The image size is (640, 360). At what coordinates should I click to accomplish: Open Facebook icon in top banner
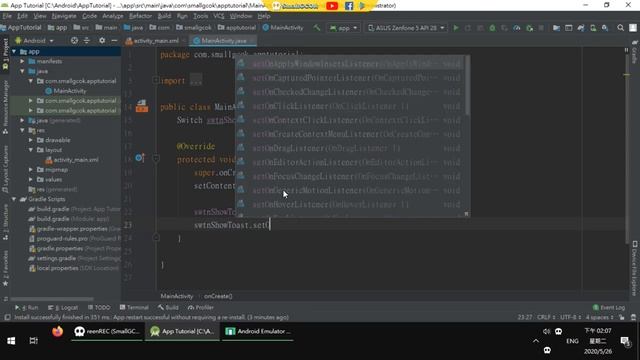pyautogui.click(x=349, y=6)
